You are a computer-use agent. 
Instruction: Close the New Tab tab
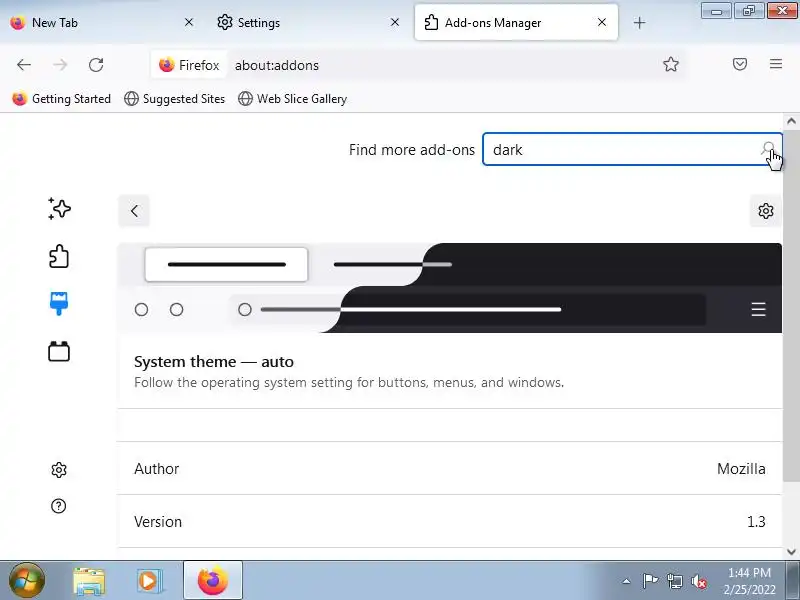pyautogui.click(x=189, y=22)
